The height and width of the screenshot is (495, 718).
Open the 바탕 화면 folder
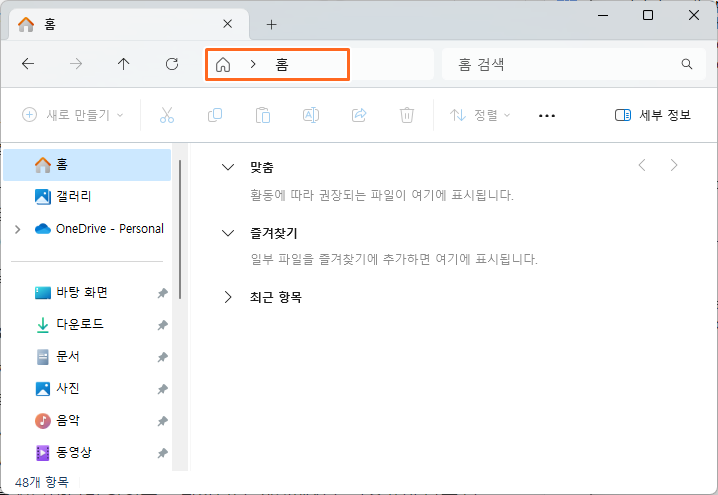point(87,293)
